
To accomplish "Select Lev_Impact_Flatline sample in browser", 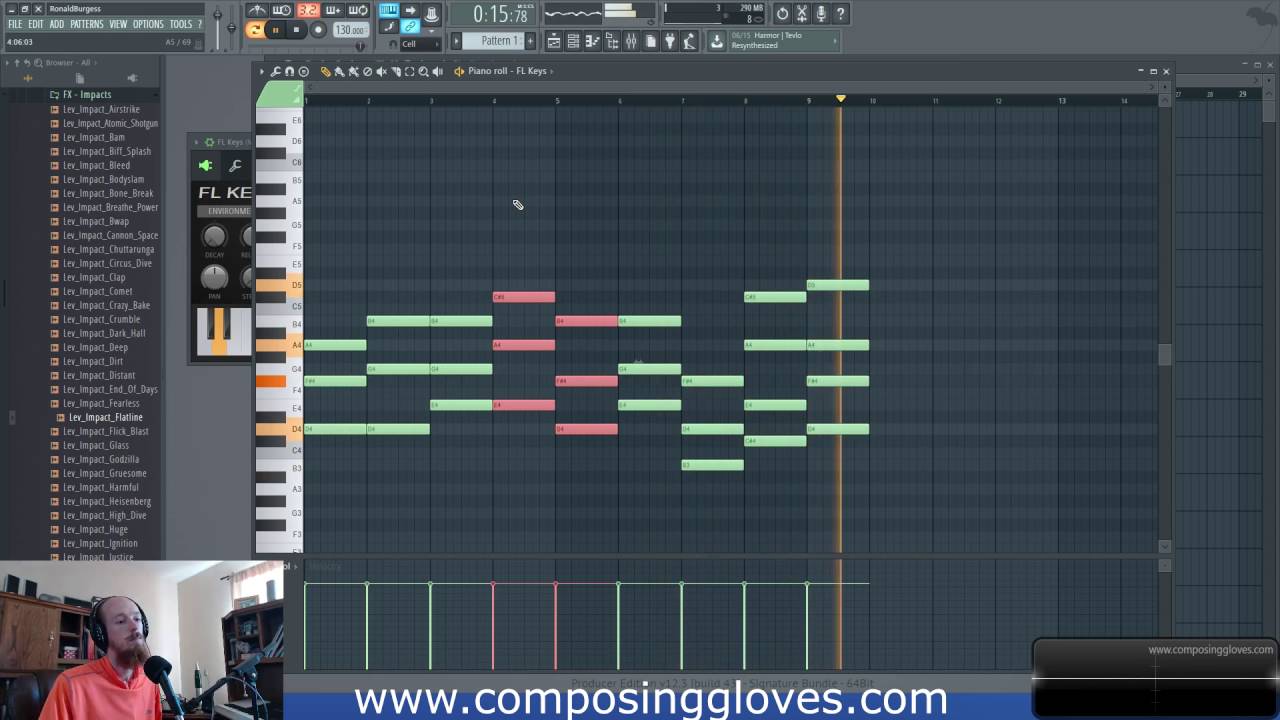I will 105,417.
